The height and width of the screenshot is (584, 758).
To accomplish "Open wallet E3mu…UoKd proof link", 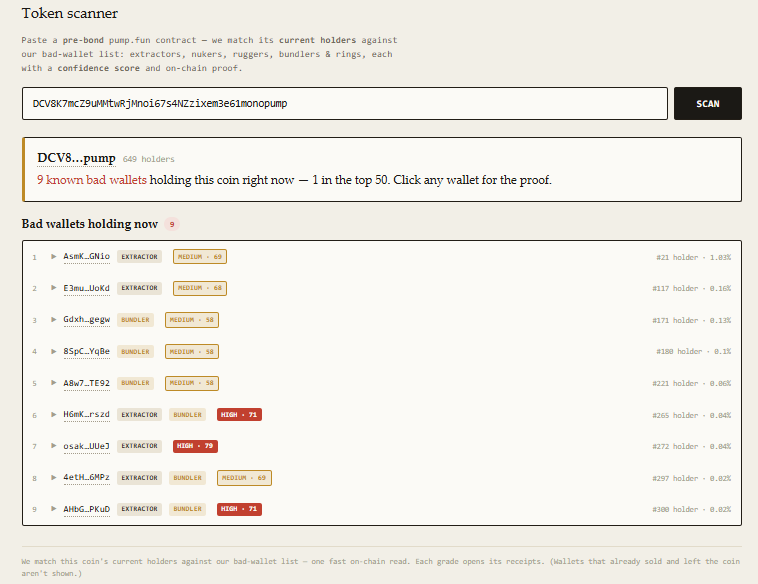I will [87, 288].
